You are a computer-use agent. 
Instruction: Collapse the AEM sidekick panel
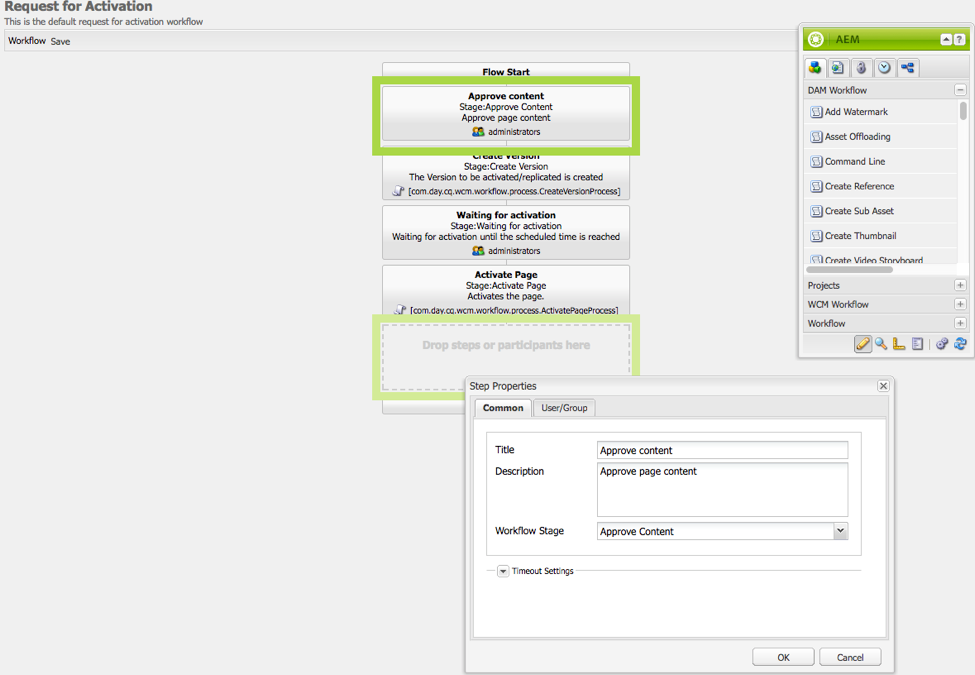(x=946, y=40)
